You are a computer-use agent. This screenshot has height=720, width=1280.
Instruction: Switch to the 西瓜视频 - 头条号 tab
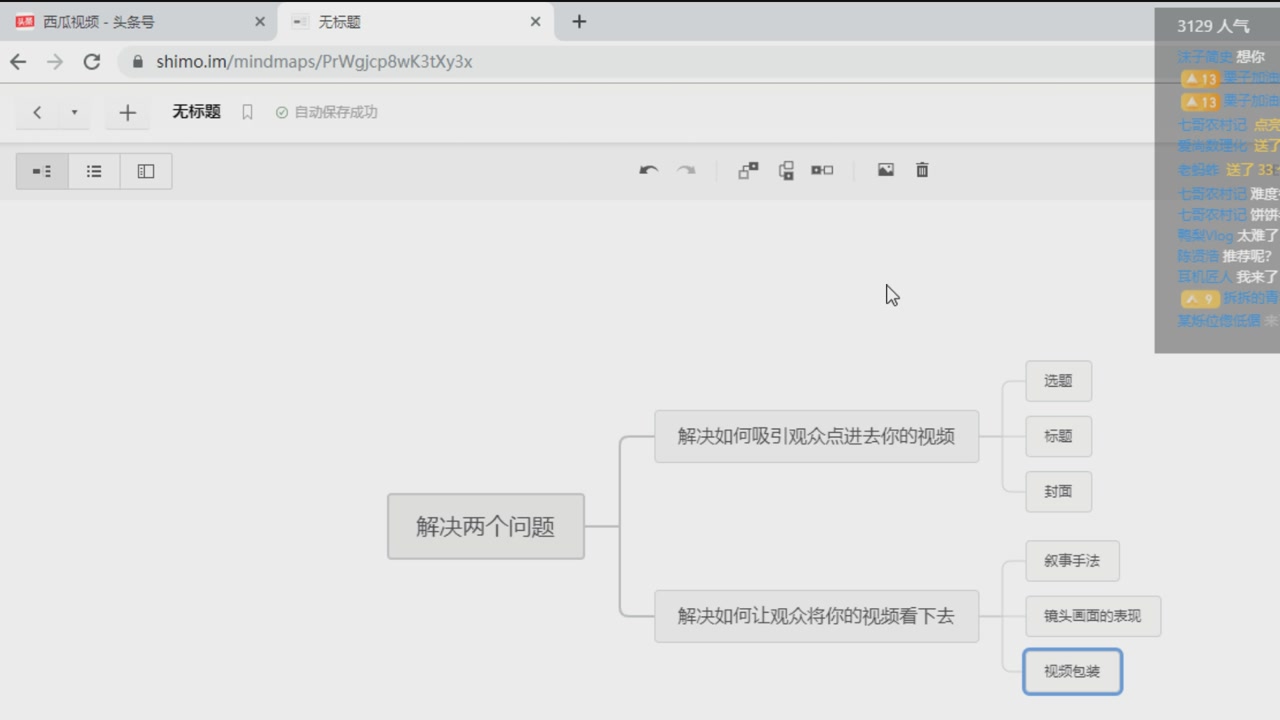click(x=140, y=21)
